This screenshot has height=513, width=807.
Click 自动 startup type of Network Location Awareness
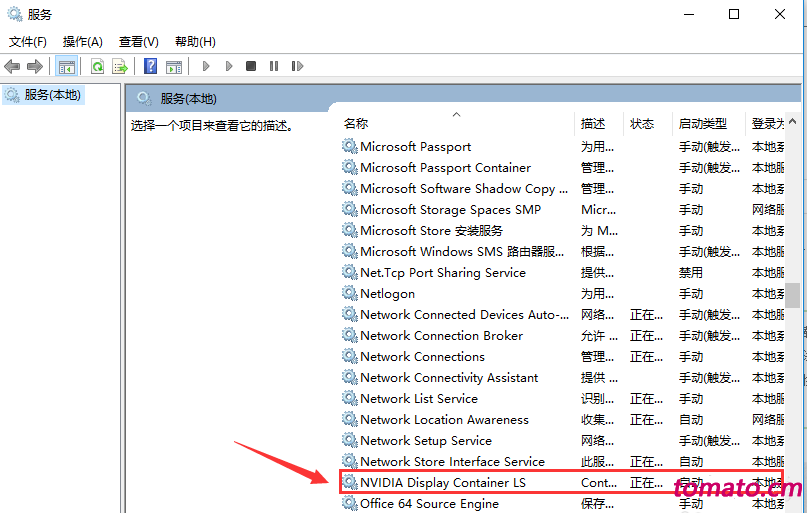tap(691, 420)
